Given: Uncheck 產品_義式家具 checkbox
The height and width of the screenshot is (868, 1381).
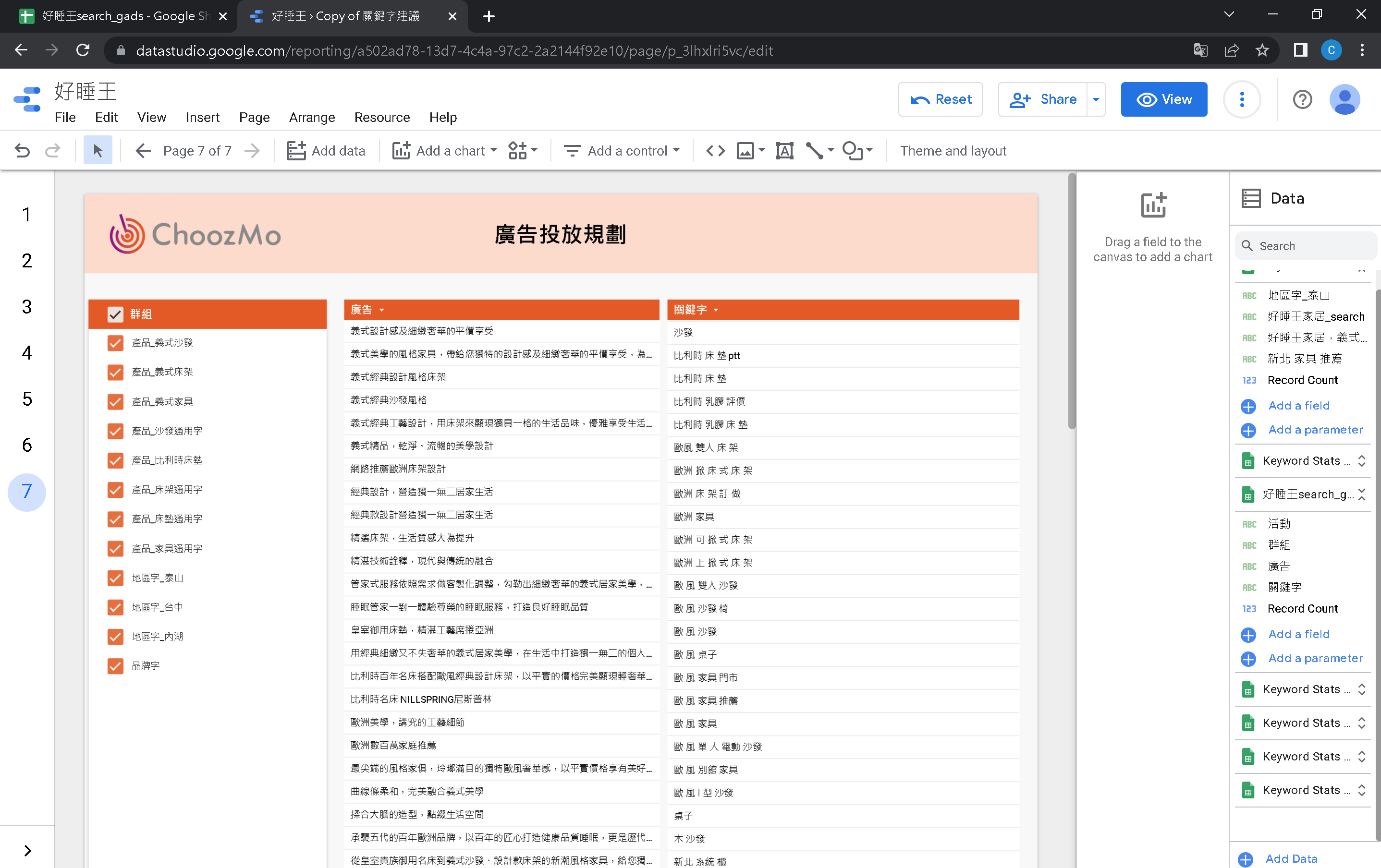Looking at the screenshot, I should (115, 402).
